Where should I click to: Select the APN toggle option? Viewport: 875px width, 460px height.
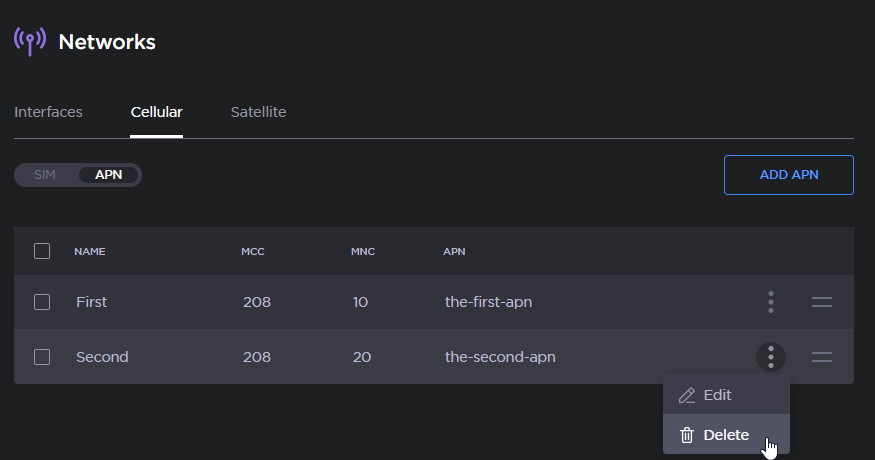[109, 175]
